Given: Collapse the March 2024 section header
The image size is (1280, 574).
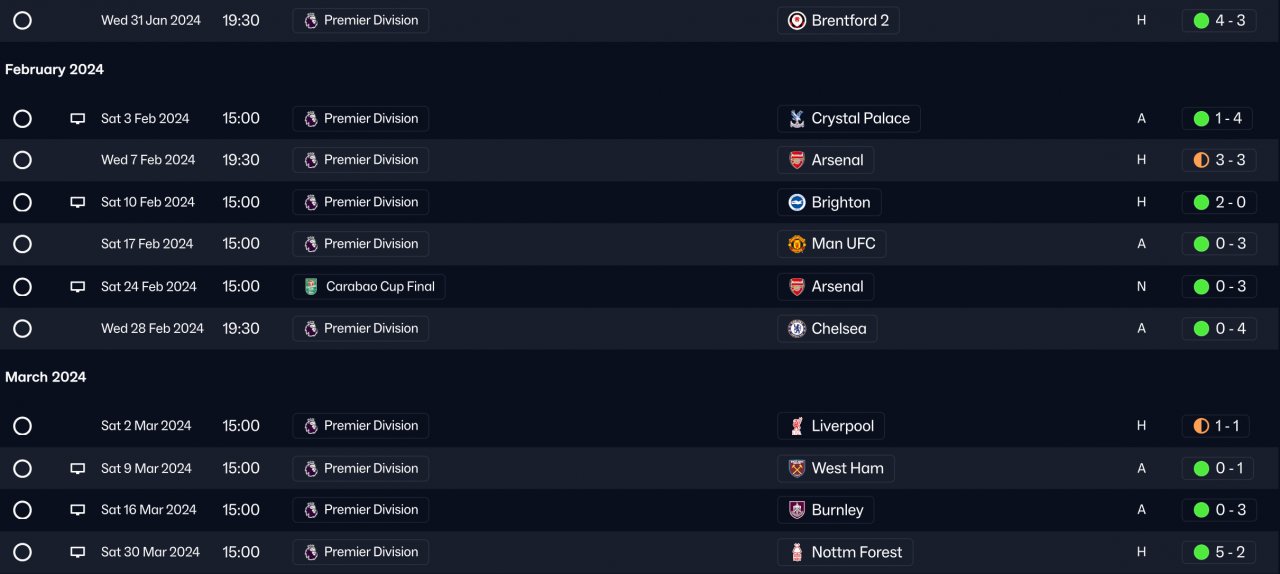Looking at the screenshot, I should [46, 377].
